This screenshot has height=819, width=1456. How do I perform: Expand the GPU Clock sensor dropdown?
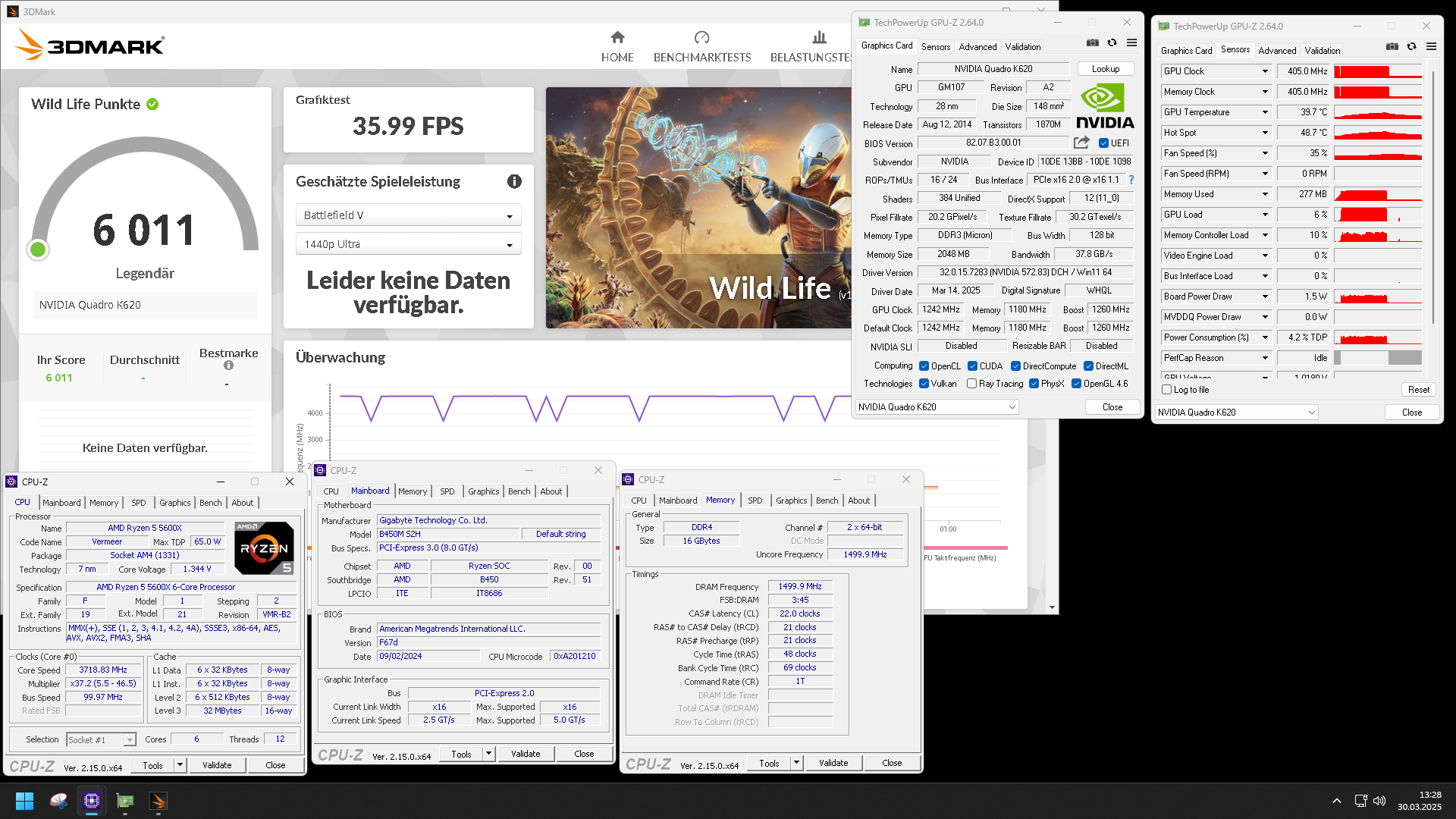pos(1265,71)
